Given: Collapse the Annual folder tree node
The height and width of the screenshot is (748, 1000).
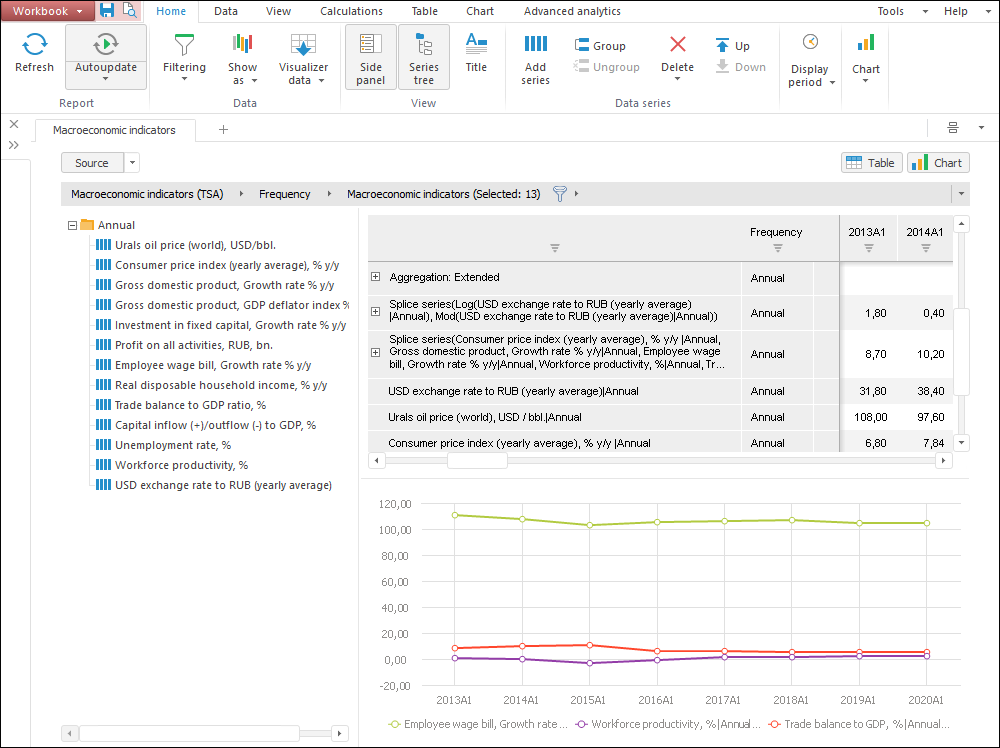Looking at the screenshot, I should 72,225.
